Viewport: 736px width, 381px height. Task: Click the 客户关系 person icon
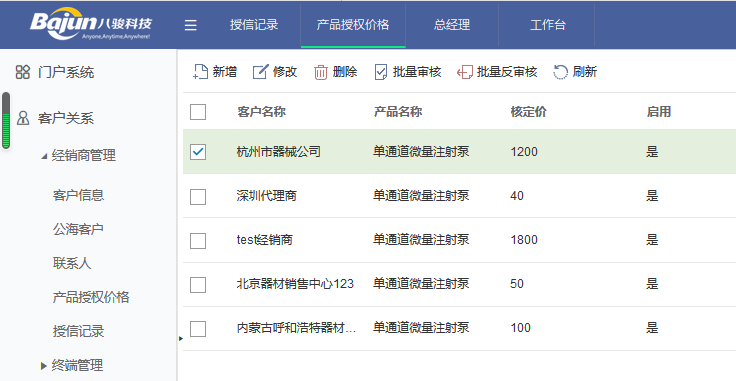23,118
